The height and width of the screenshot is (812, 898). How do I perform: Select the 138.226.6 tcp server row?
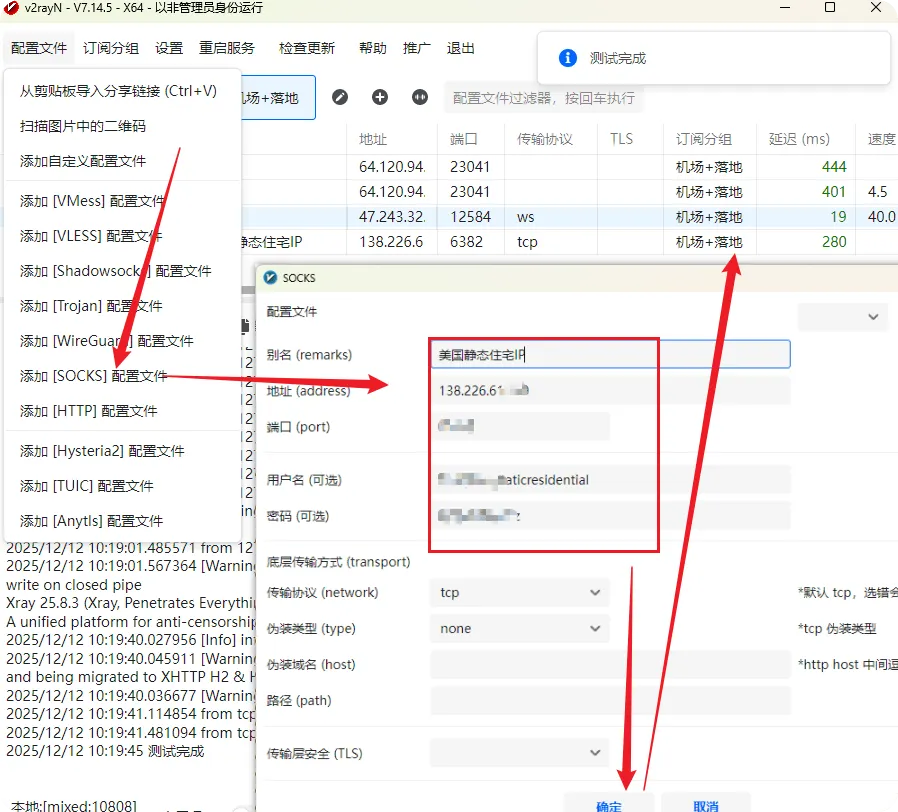[570, 242]
